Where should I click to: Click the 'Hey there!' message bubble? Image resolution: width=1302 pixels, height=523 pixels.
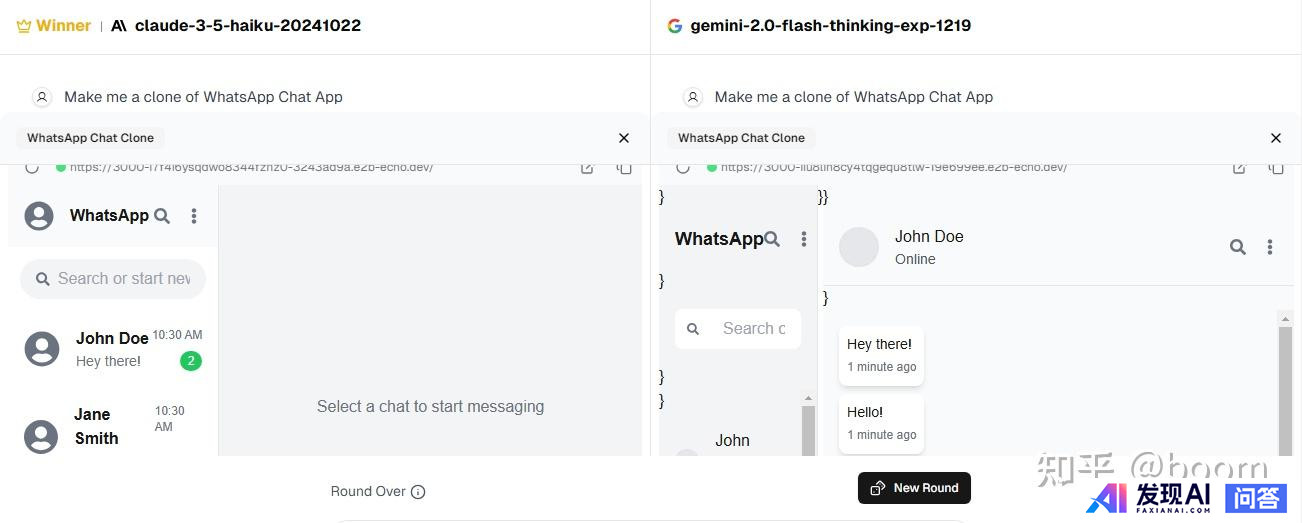[881, 355]
